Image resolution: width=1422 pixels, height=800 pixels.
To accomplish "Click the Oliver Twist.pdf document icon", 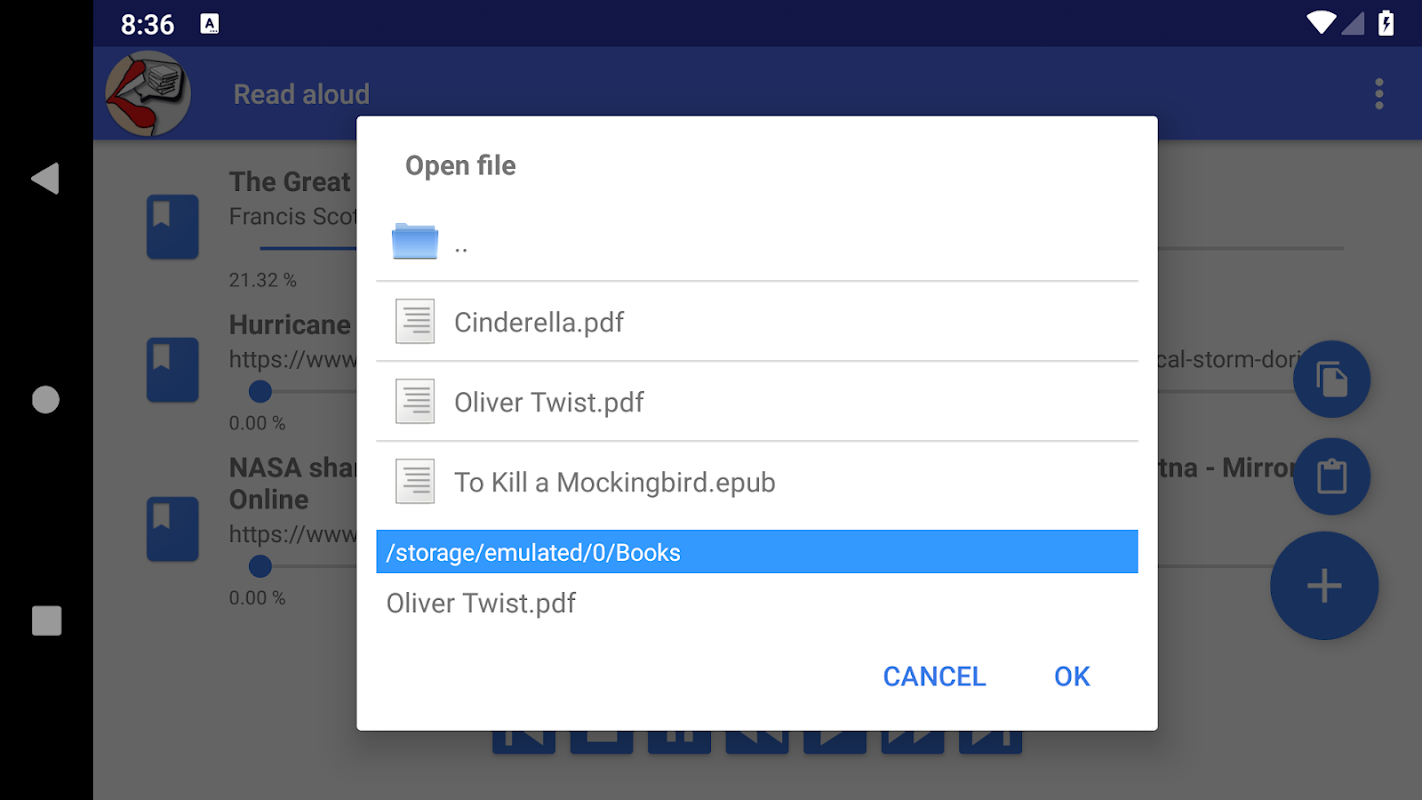I will [x=415, y=402].
